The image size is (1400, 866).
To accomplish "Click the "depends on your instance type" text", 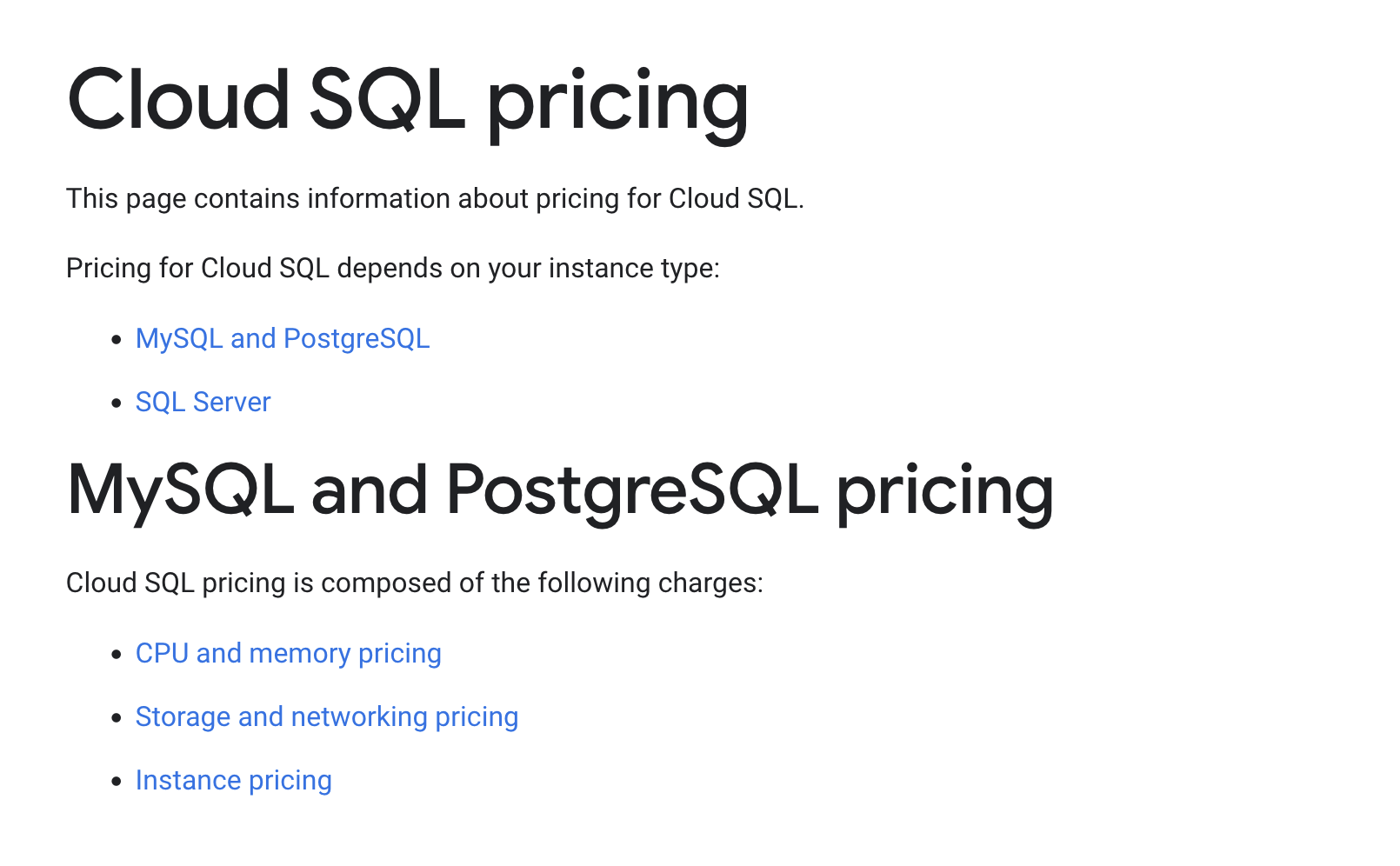I will 528,268.
